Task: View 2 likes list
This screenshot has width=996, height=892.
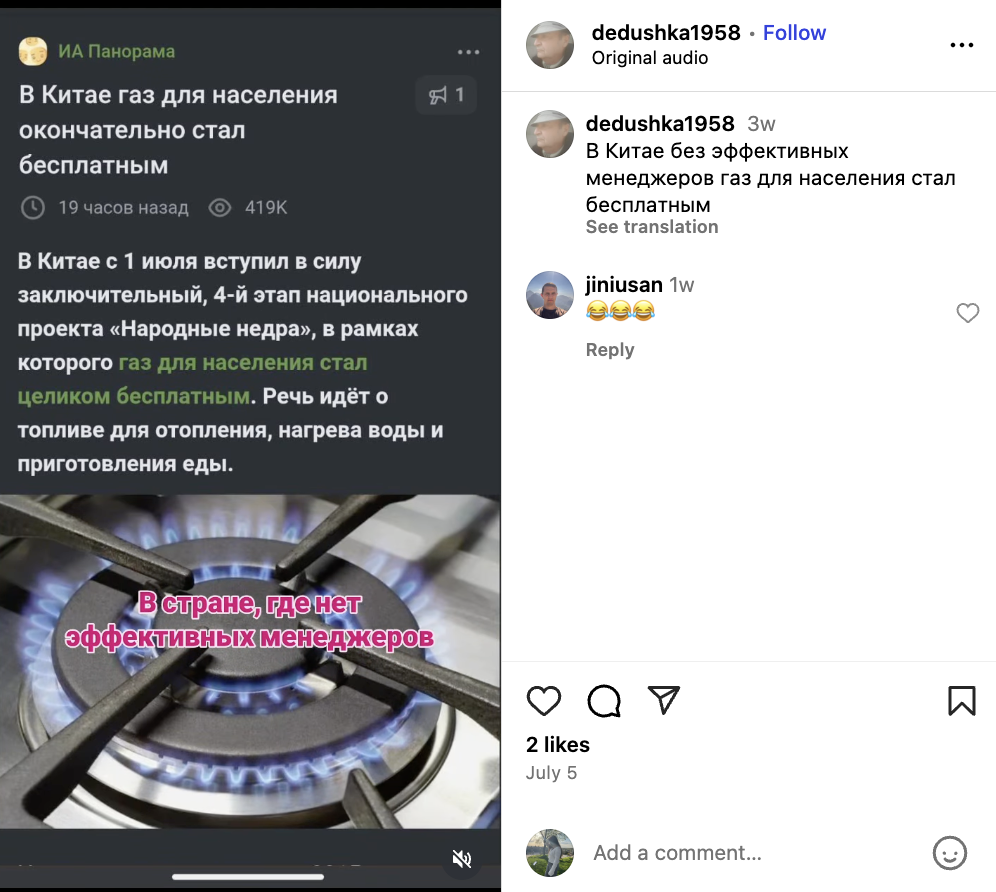Action: point(558,745)
